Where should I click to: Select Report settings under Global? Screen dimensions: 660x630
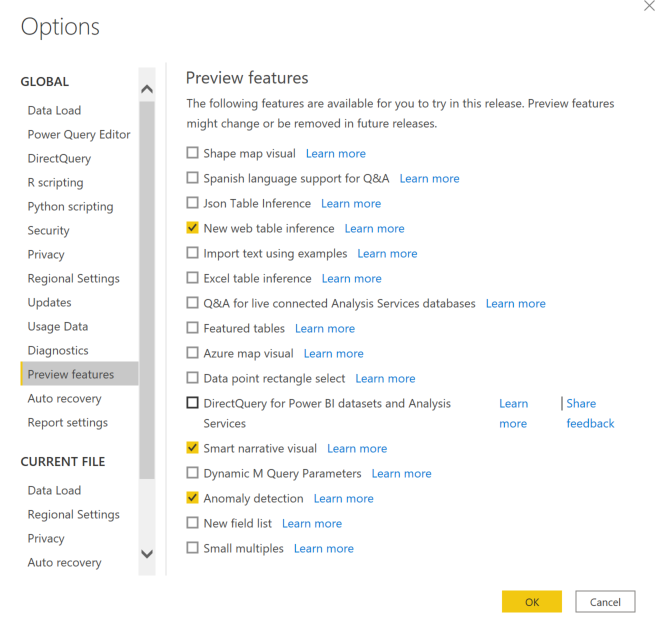[x=67, y=423]
